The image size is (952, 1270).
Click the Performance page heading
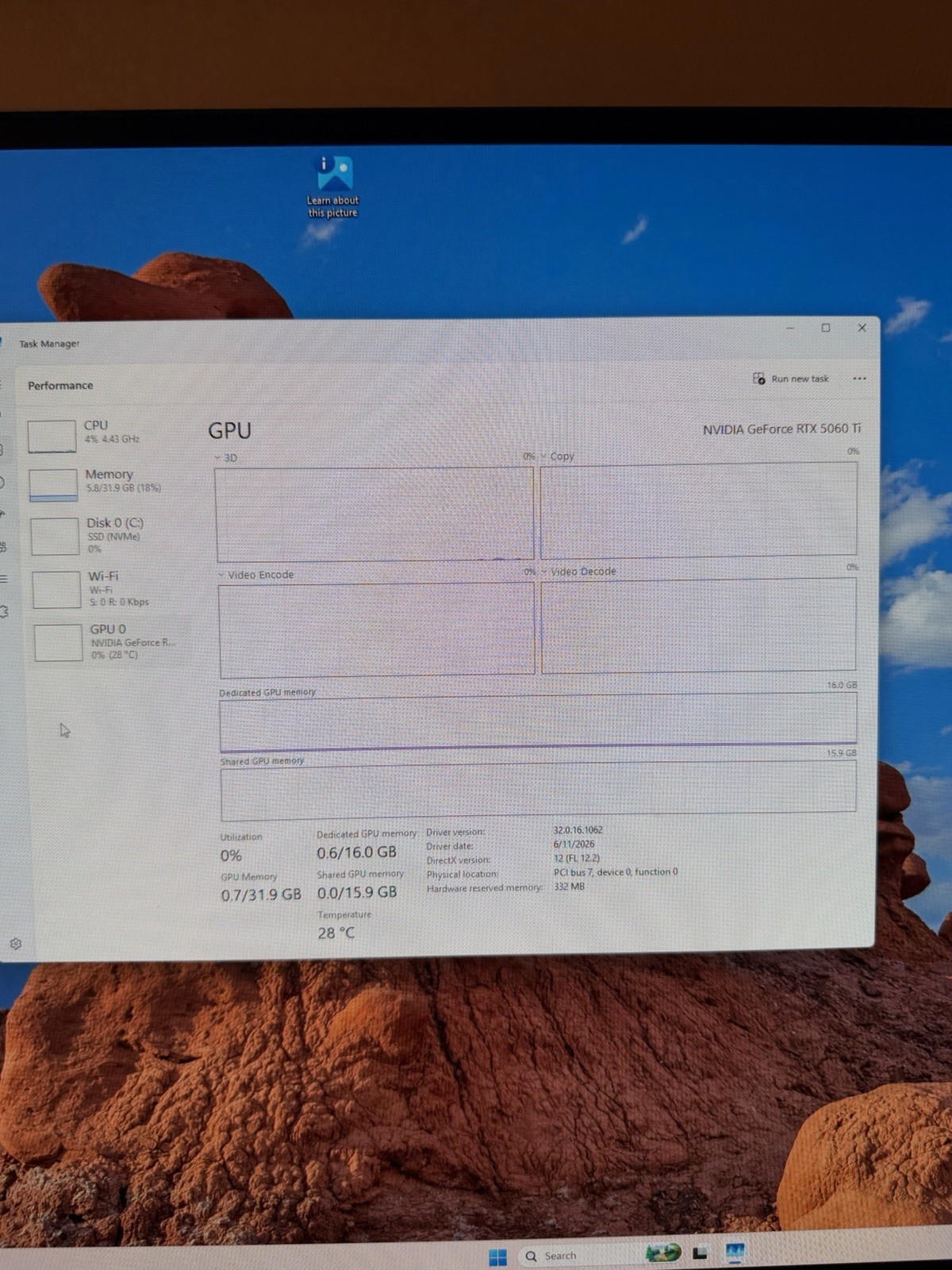coord(60,386)
